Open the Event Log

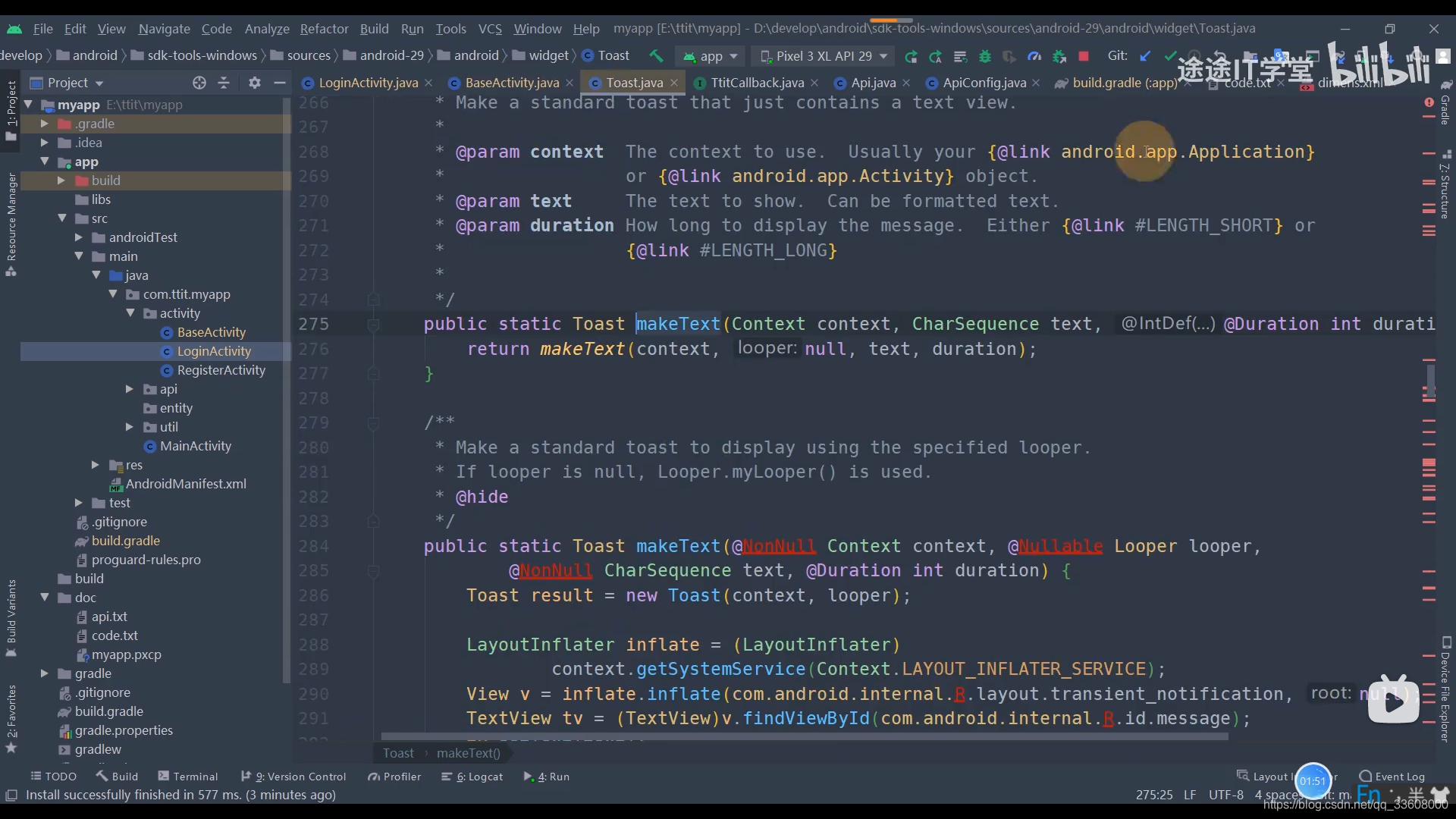tap(1392, 777)
